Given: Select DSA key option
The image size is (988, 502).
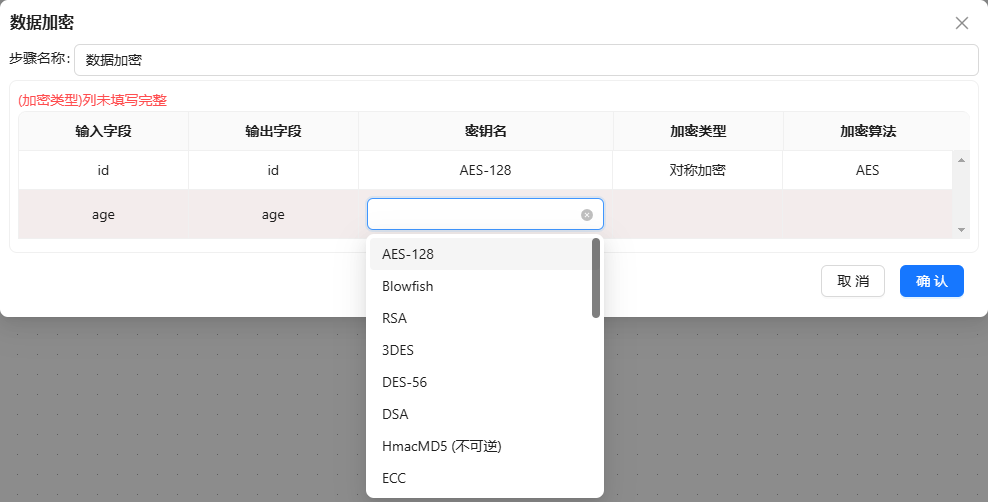Looking at the screenshot, I should [395, 414].
